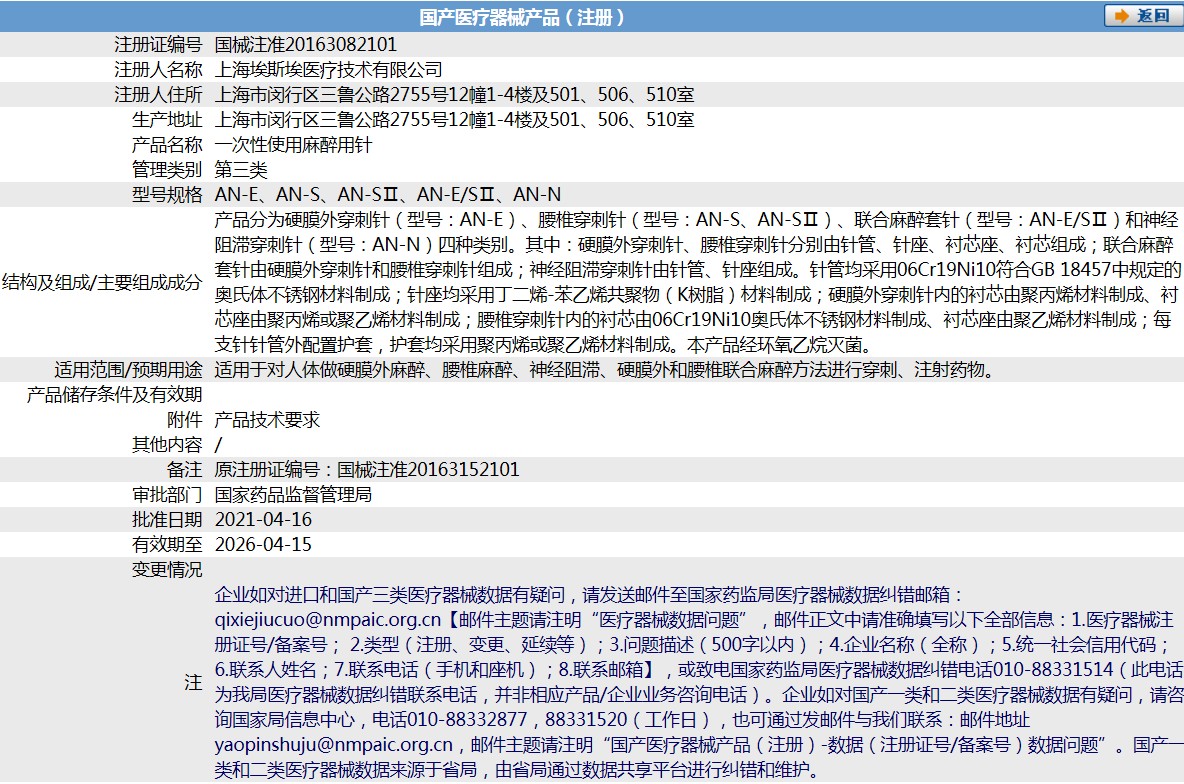Click the 生产地址 address value
This screenshot has width=1184, height=784.
[455, 119]
